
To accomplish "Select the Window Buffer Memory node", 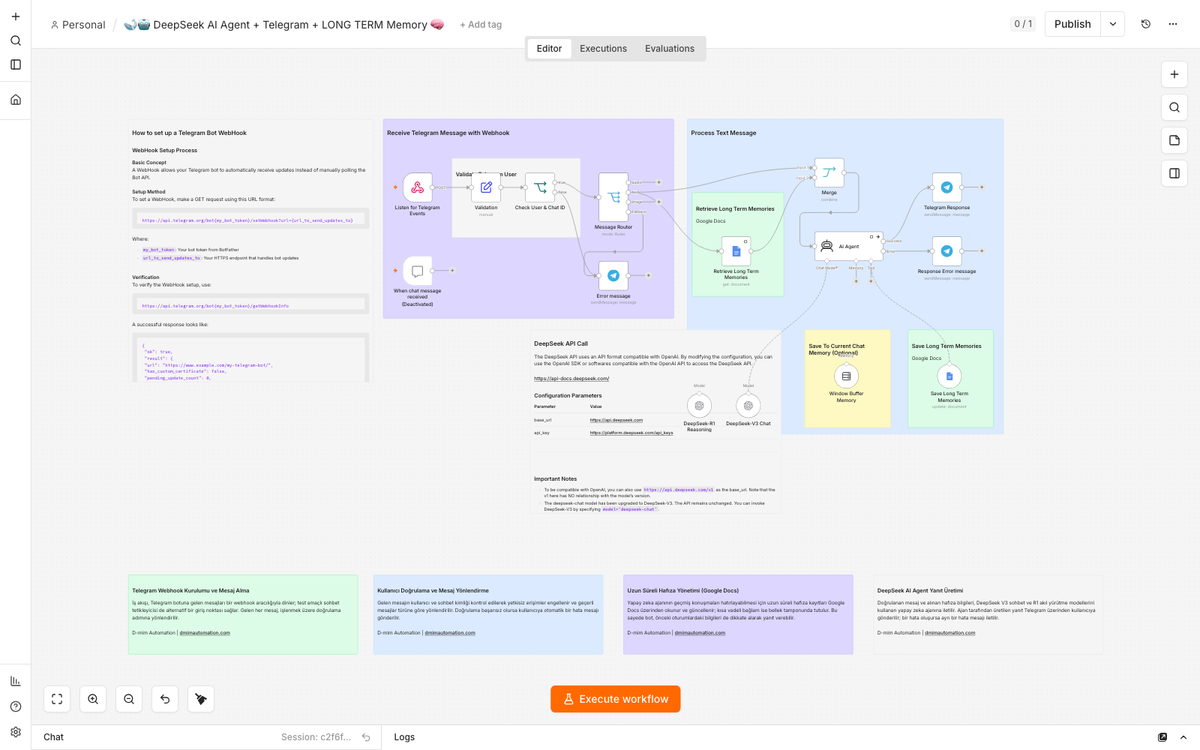I will click(x=846, y=376).
